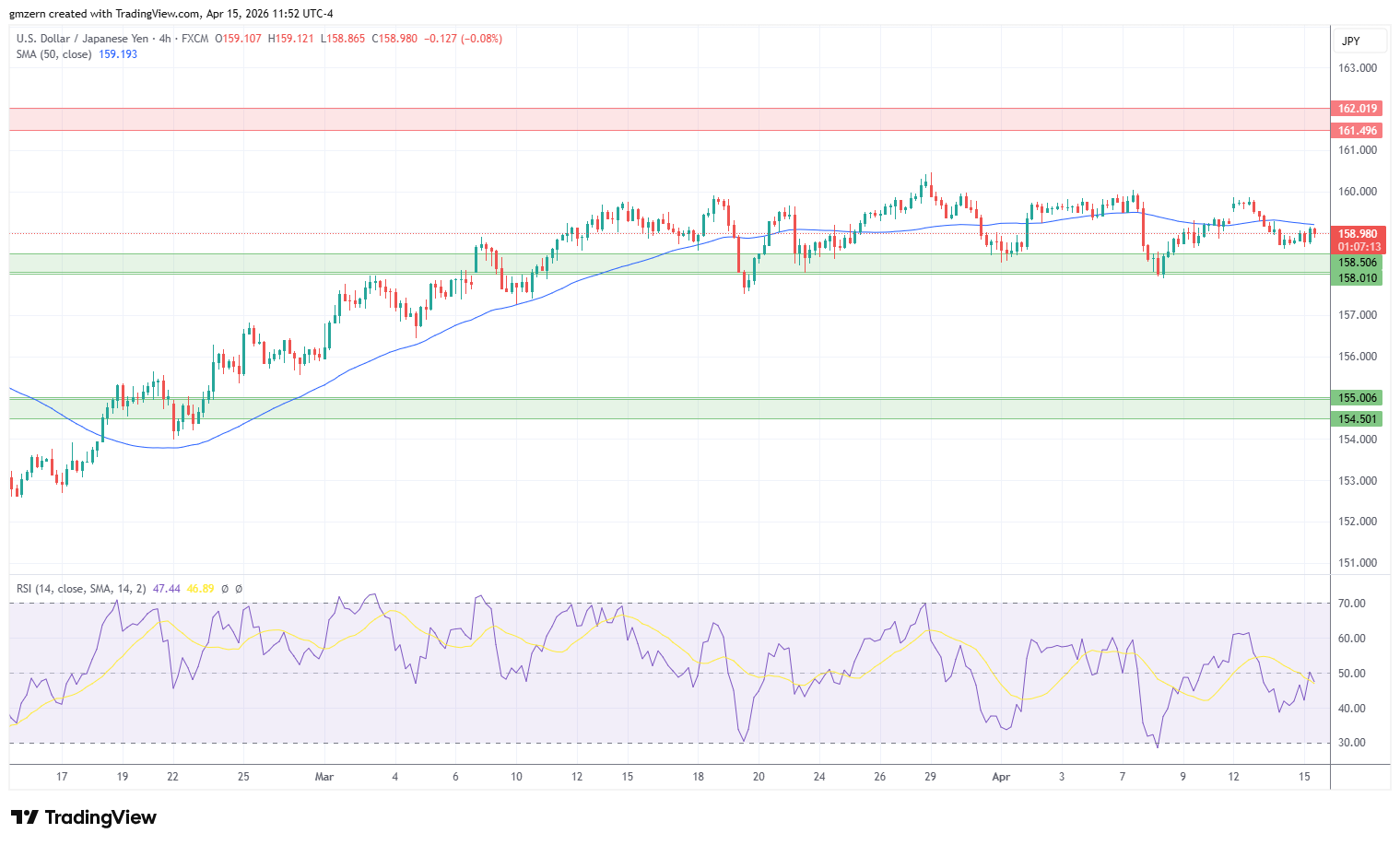
Task: Click the Apr label on the time axis
Action: pyautogui.click(x=1001, y=777)
